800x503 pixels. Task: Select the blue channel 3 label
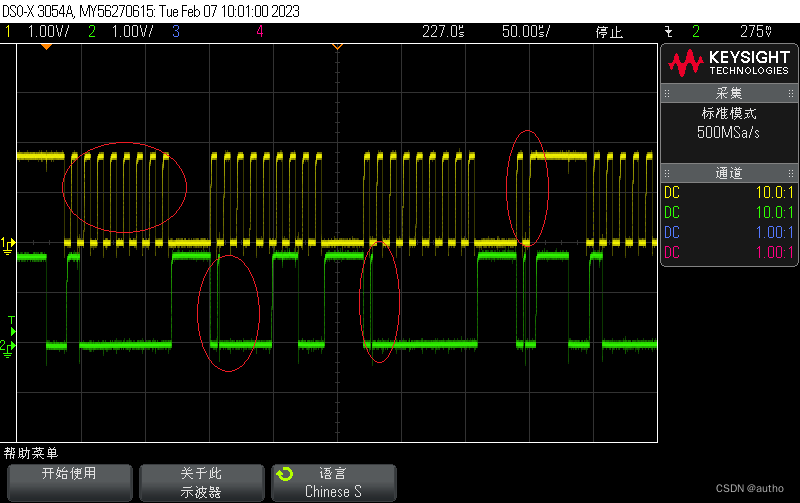(x=176, y=32)
